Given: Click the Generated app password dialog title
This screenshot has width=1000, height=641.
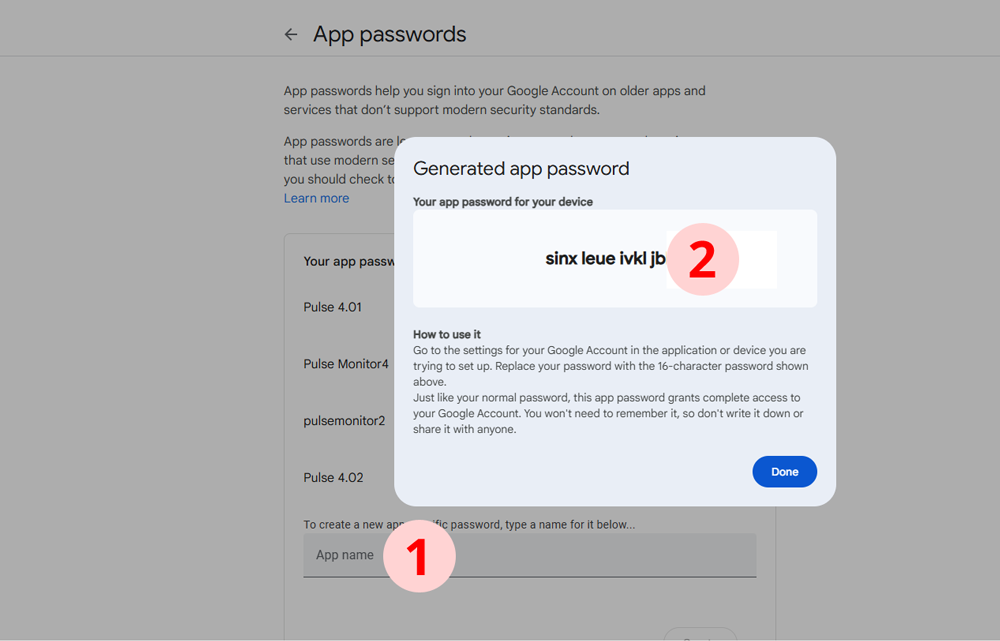Looking at the screenshot, I should pyautogui.click(x=521, y=168).
